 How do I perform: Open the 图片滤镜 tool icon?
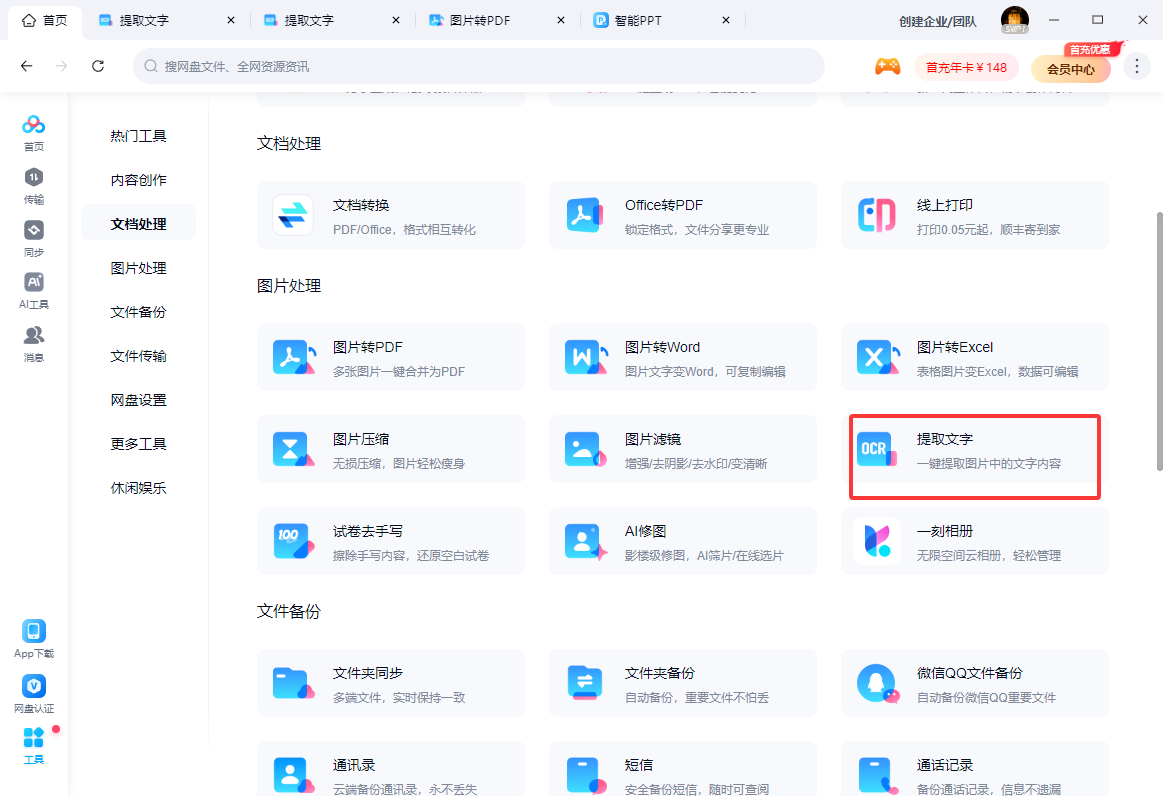(585, 449)
